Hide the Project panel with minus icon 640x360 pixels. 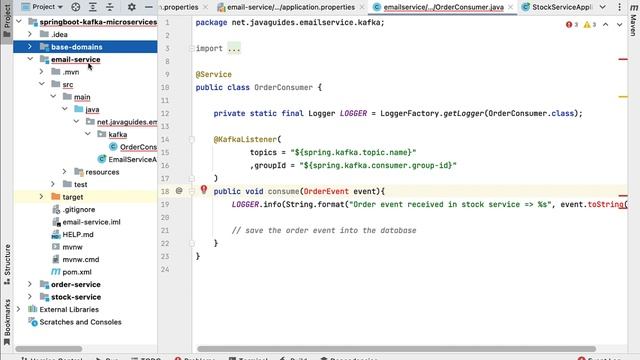149,7
